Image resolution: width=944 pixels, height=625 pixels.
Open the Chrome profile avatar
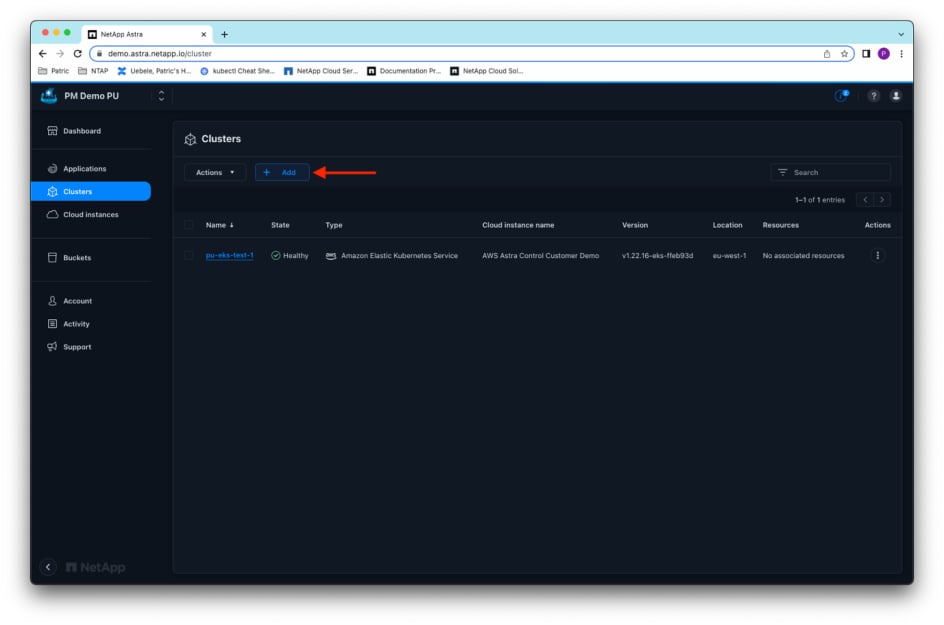point(883,54)
